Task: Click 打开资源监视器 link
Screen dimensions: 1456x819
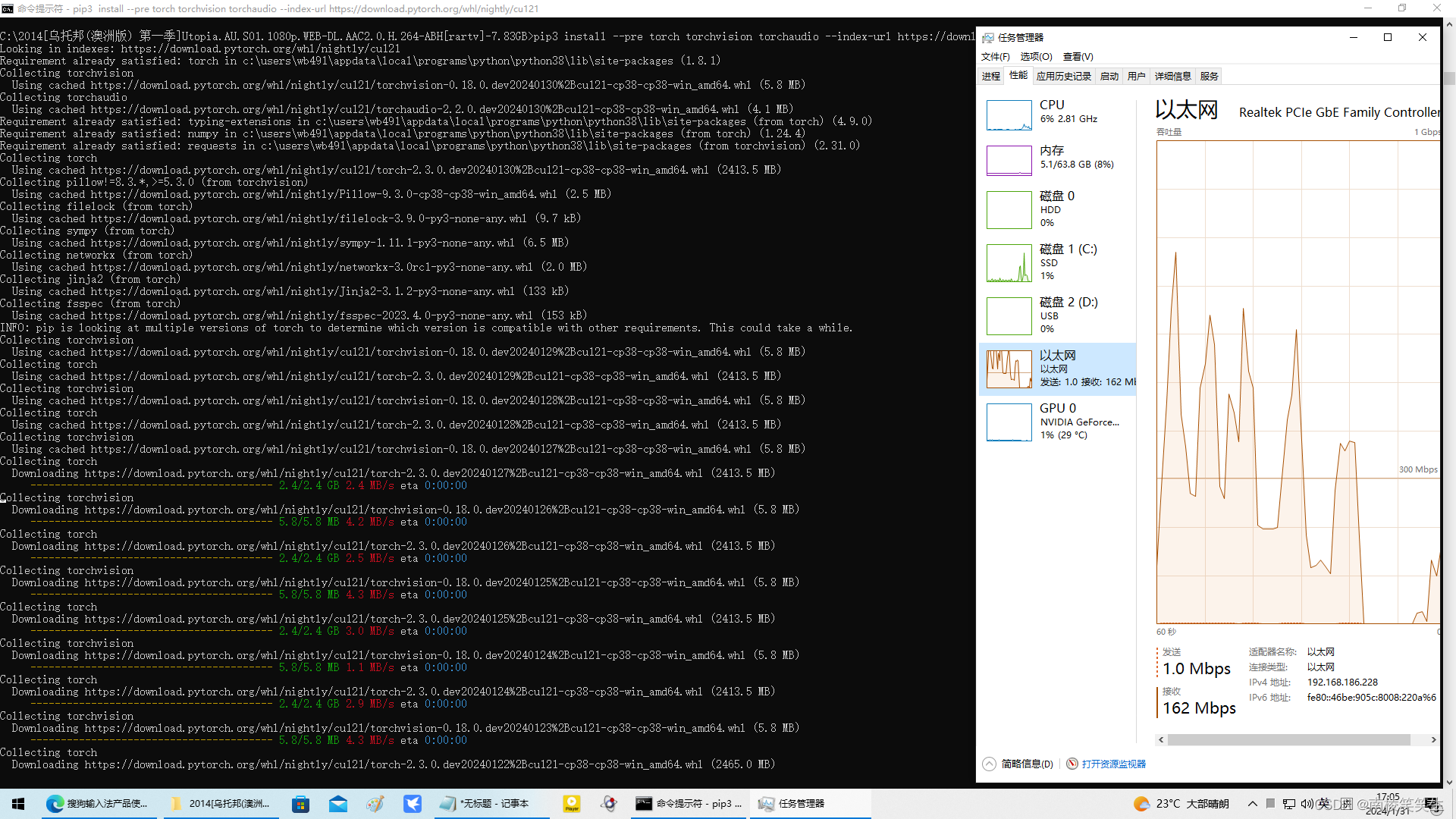Action: point(1113,764)
